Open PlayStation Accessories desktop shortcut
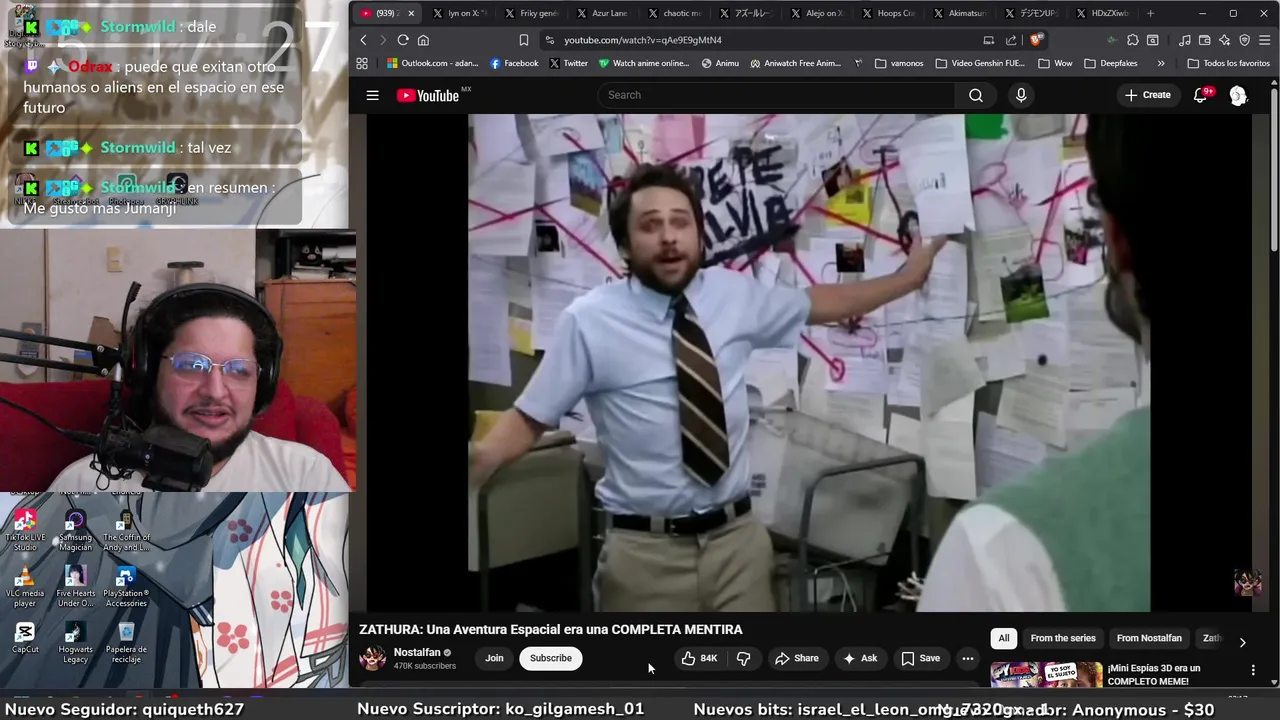Screen dimensions: 1280x720 126,587
